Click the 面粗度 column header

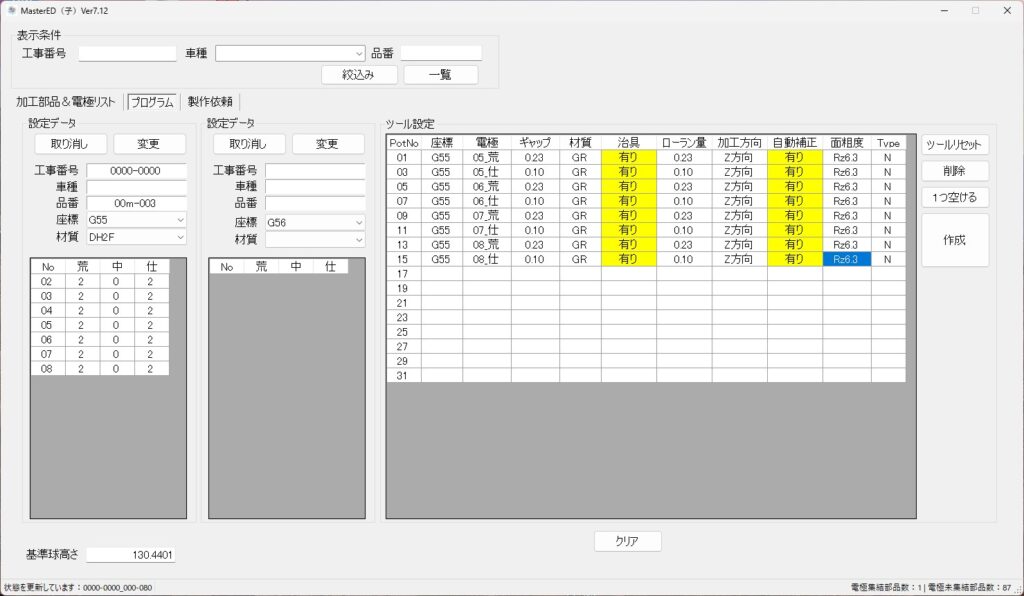846,143
